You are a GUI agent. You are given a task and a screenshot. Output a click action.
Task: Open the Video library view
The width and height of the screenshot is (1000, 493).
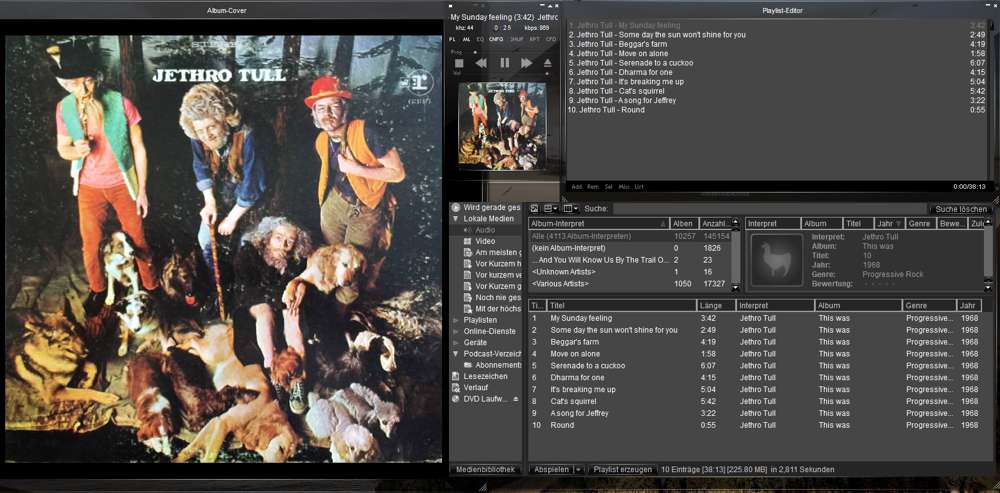[x=485, y=241]
